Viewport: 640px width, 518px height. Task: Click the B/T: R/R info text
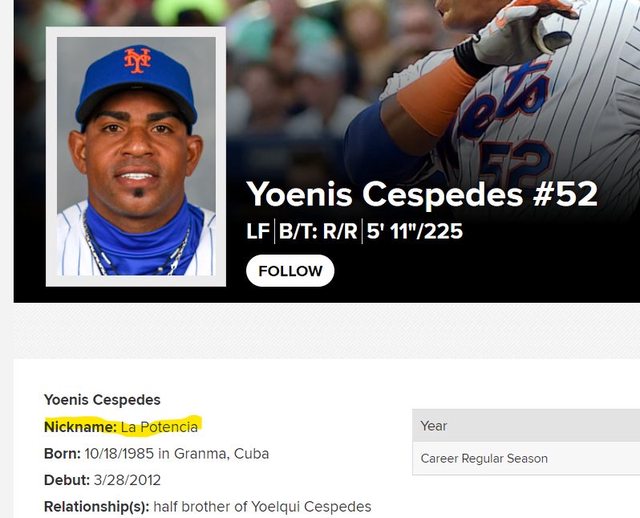point(319,232)
